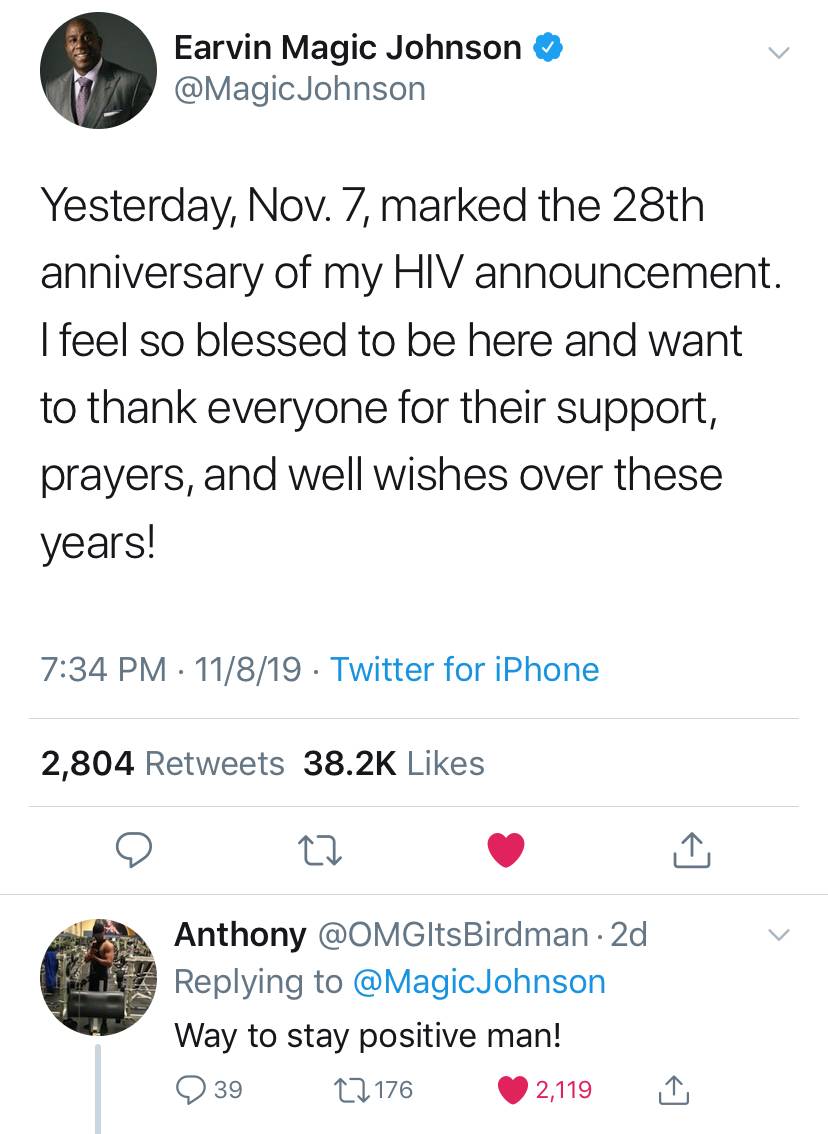Image resolution: width=828 pixels, height=1134 pixels.
Task: Unlike Magic Johnson's tweet with red heart
Action: 506,850
